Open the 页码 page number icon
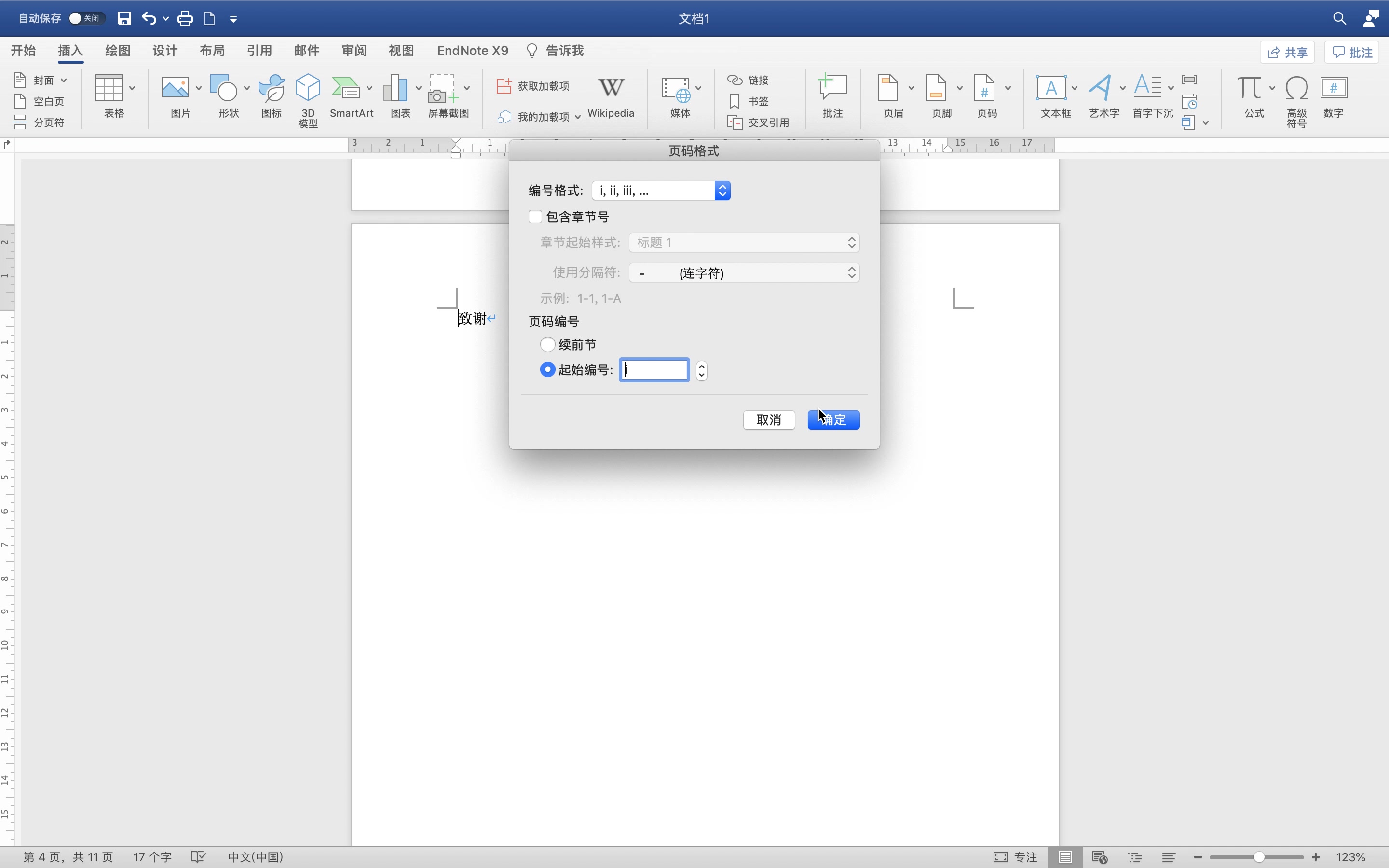 pos(984,88)
